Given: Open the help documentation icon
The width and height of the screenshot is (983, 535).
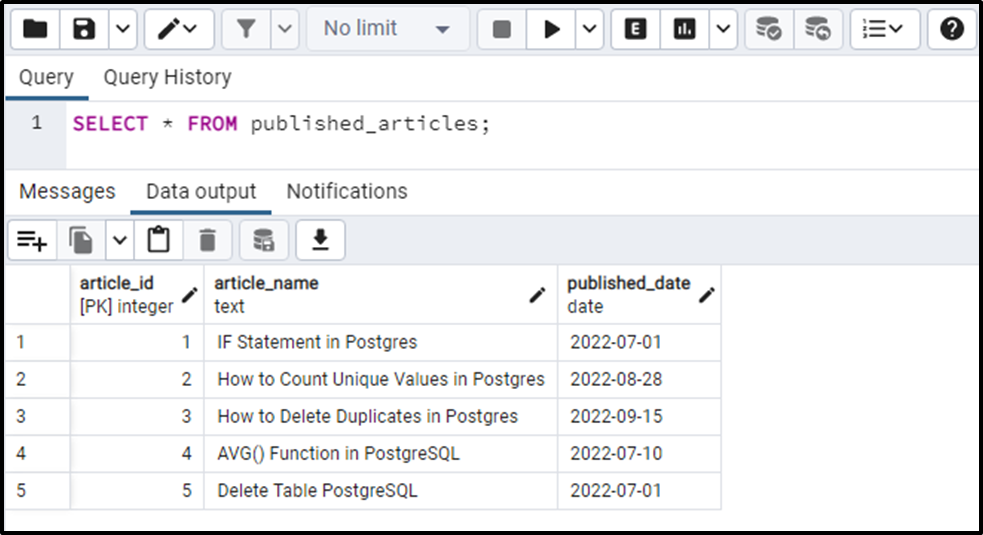Looking at the screenshot, I should (x=951, y=29).
